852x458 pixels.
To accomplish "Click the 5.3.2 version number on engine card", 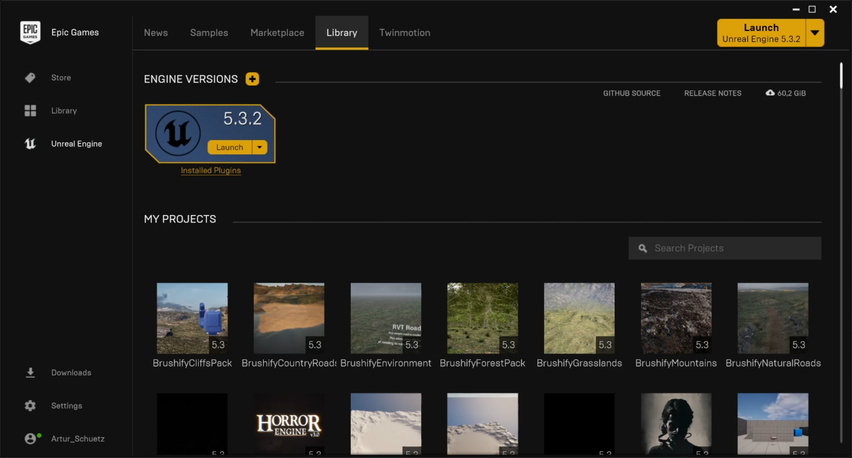I will 242,118.
